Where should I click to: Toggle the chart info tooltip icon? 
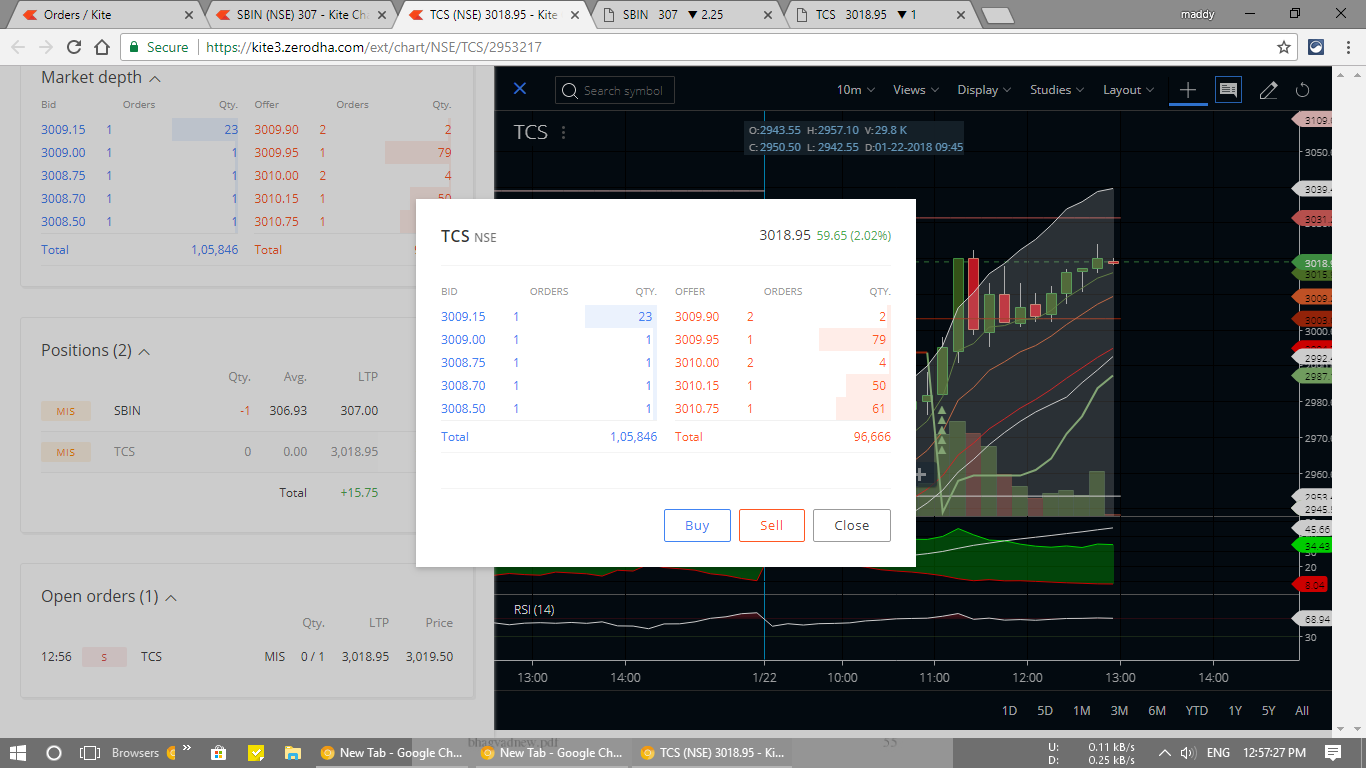(1228, 90)
